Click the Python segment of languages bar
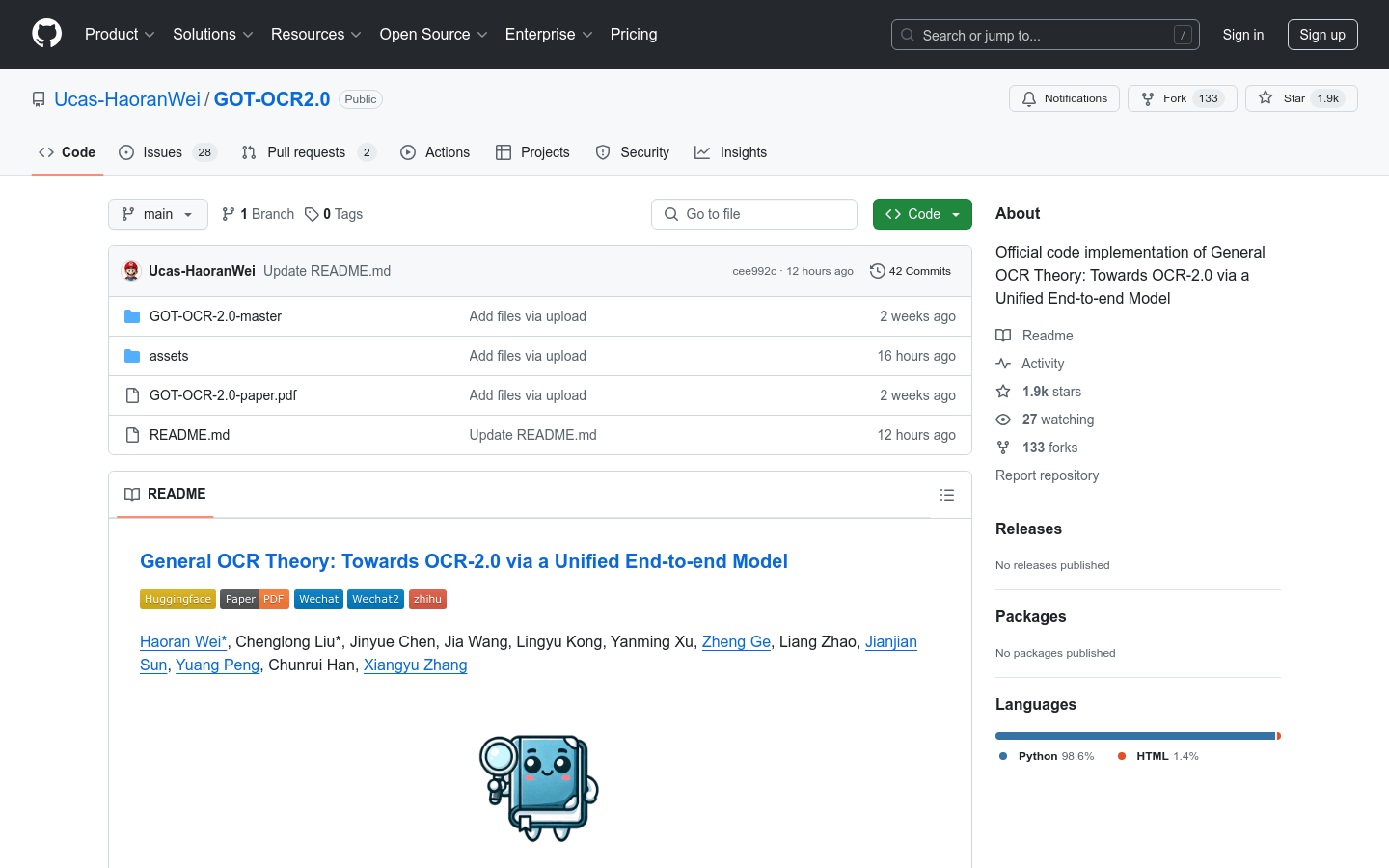The image size is (1389, 868). (1135, 736)
